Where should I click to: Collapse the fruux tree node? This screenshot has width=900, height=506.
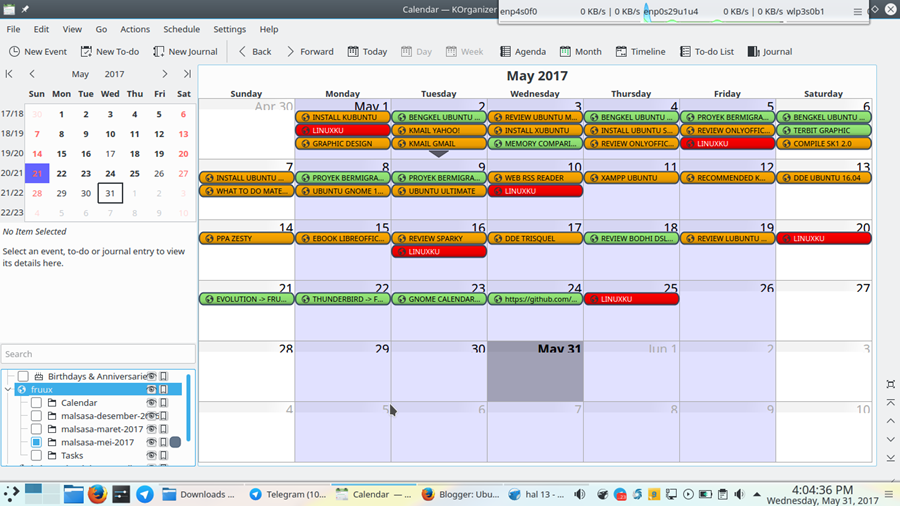coord(8,390)
